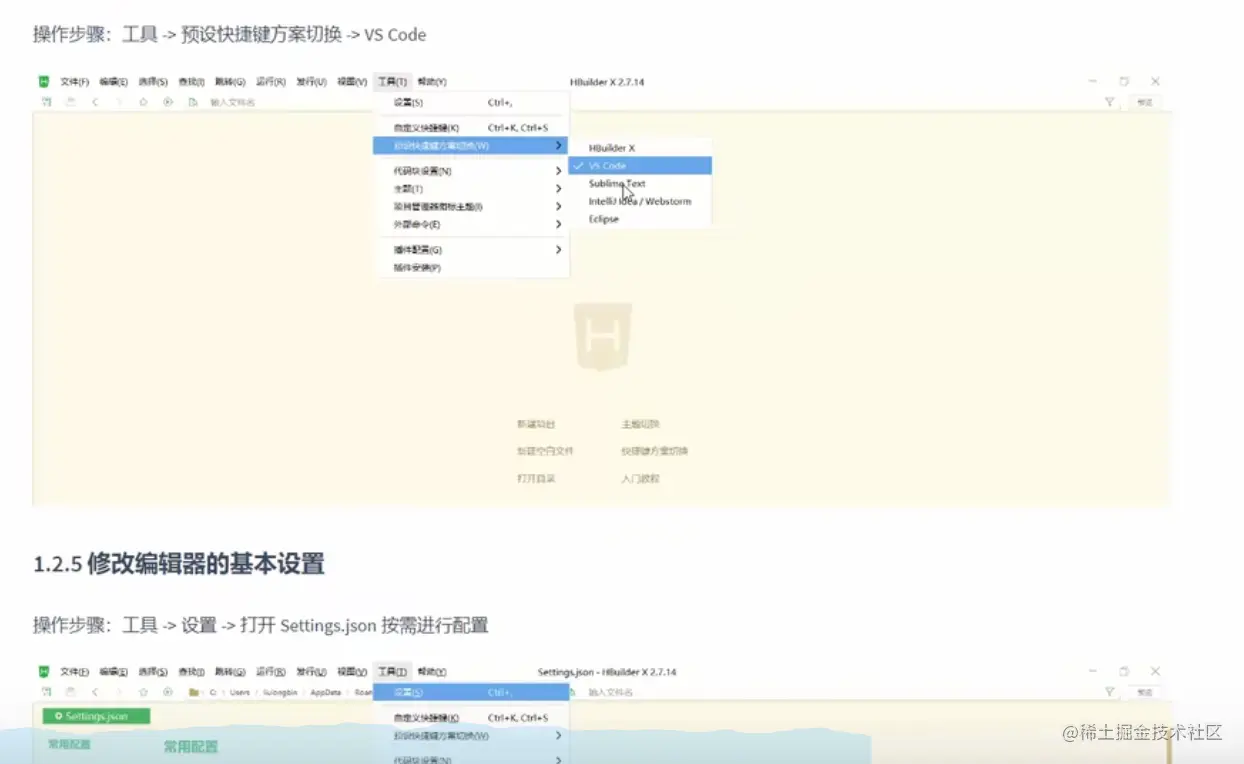Open the 运行(R) menu in the HBuilder X 2.7.14 window

point(270,82)
